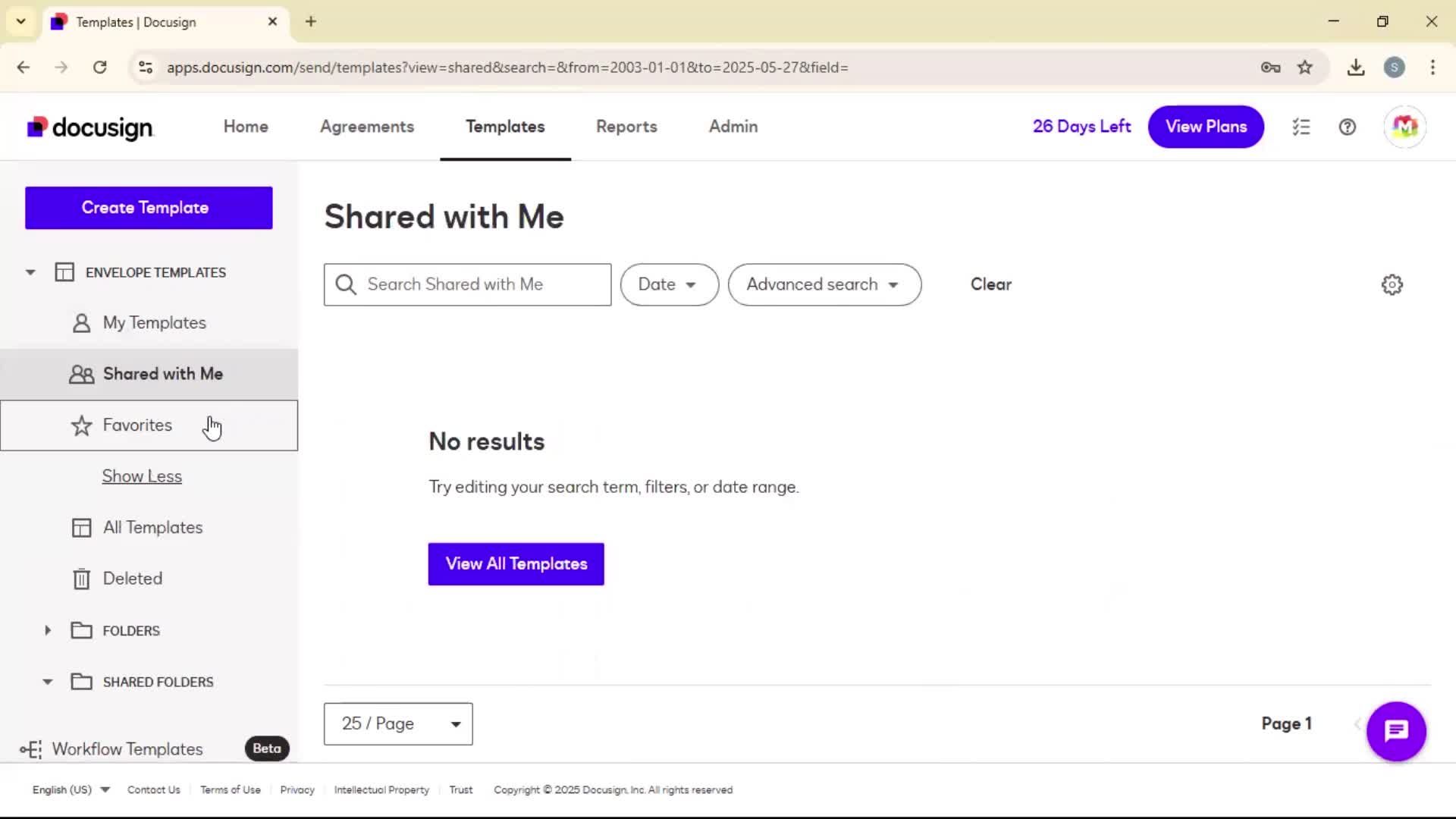Click the My Templates person icon
Screen dimensions: 1456x819
pyautogui.click(x=81, y=323)
